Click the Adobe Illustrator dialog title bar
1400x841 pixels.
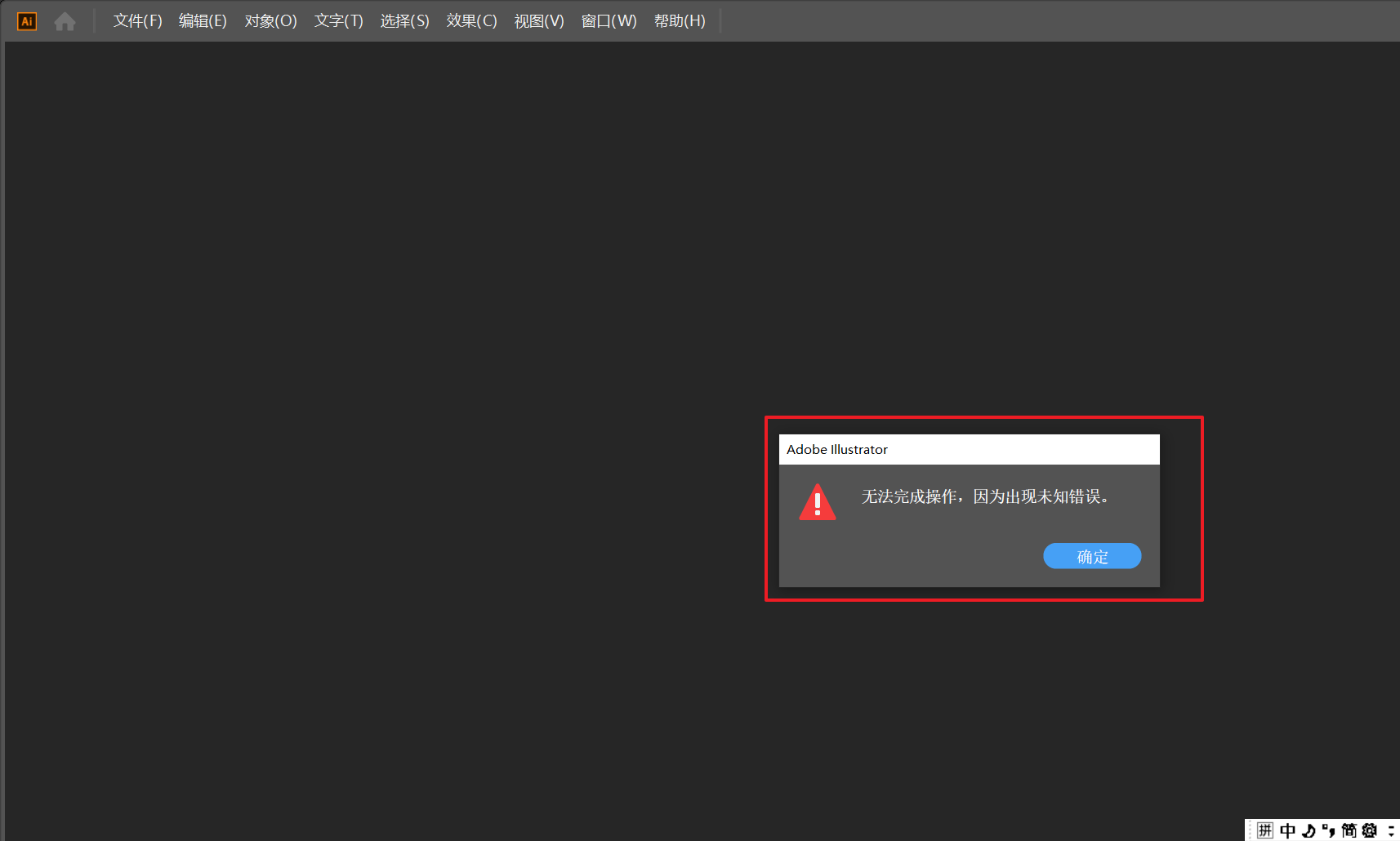point(970,450)
